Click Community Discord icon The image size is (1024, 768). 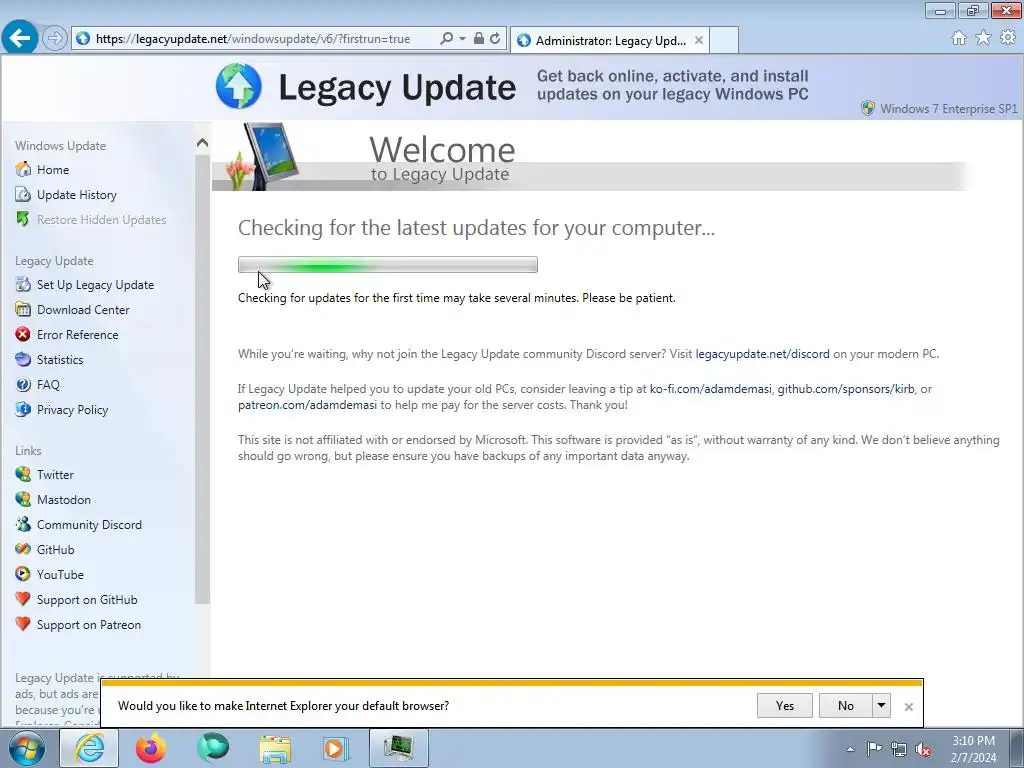[x=23, y=524]
